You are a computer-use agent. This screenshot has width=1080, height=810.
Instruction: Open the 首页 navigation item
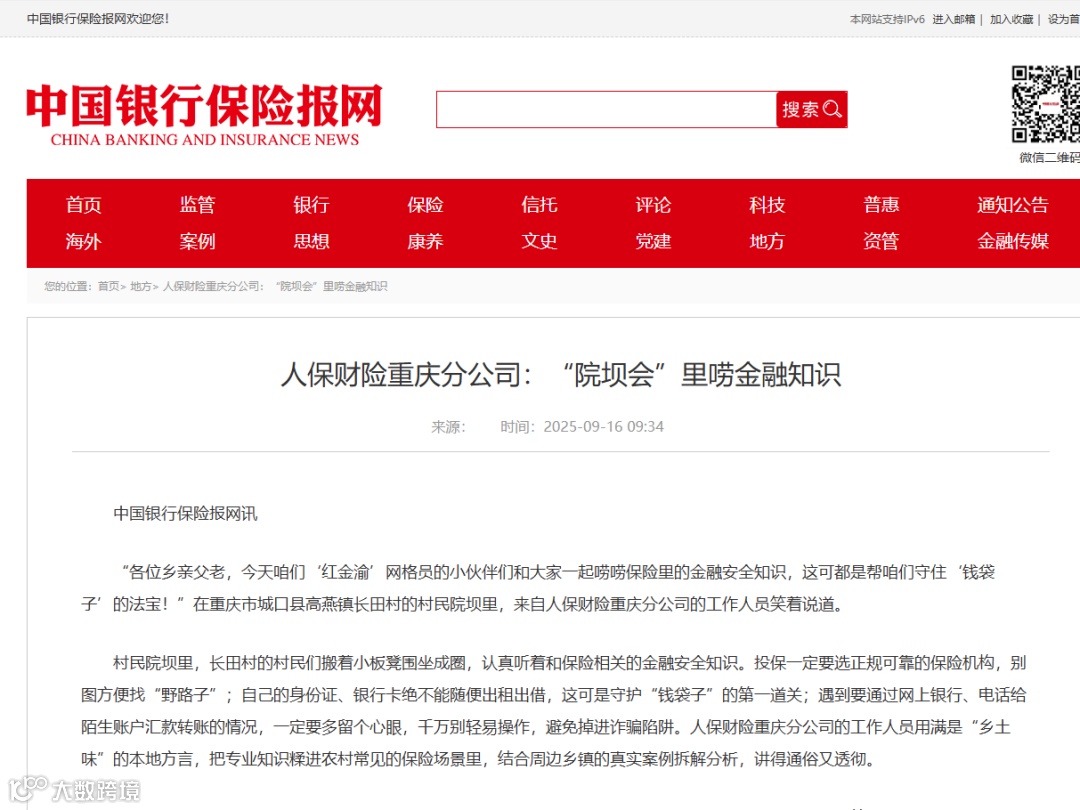tap(83, 205)
